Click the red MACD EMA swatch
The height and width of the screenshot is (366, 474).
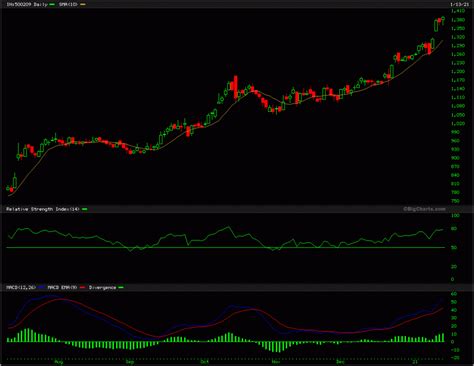83,287
